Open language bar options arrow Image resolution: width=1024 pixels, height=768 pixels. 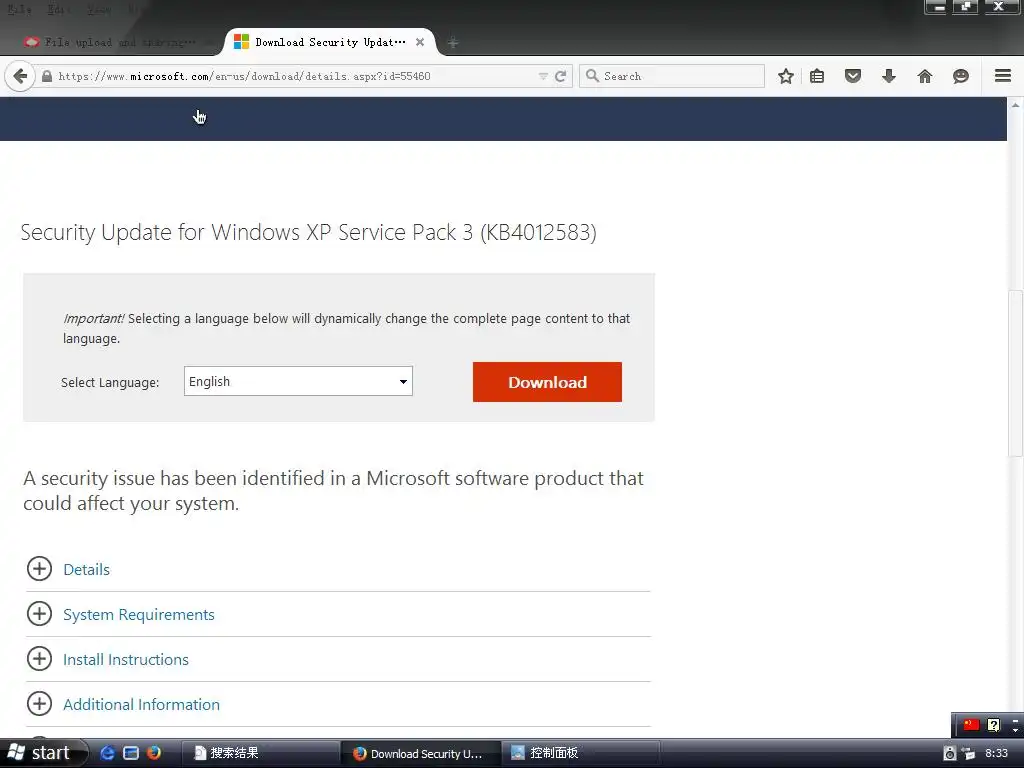[1015, 728]
